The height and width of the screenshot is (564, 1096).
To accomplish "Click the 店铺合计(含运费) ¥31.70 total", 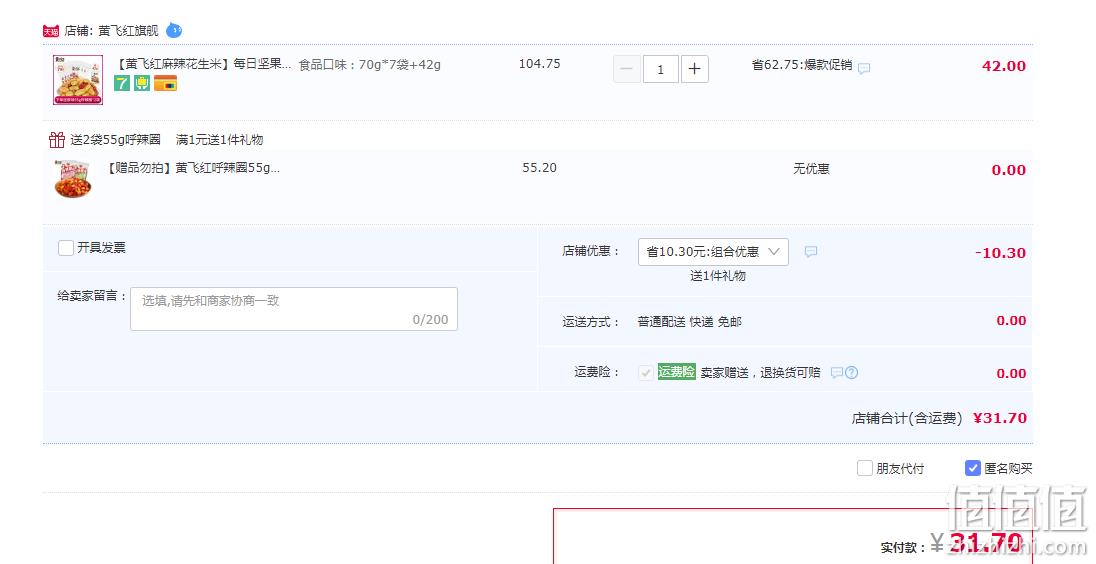I will [x=939, y=418].
